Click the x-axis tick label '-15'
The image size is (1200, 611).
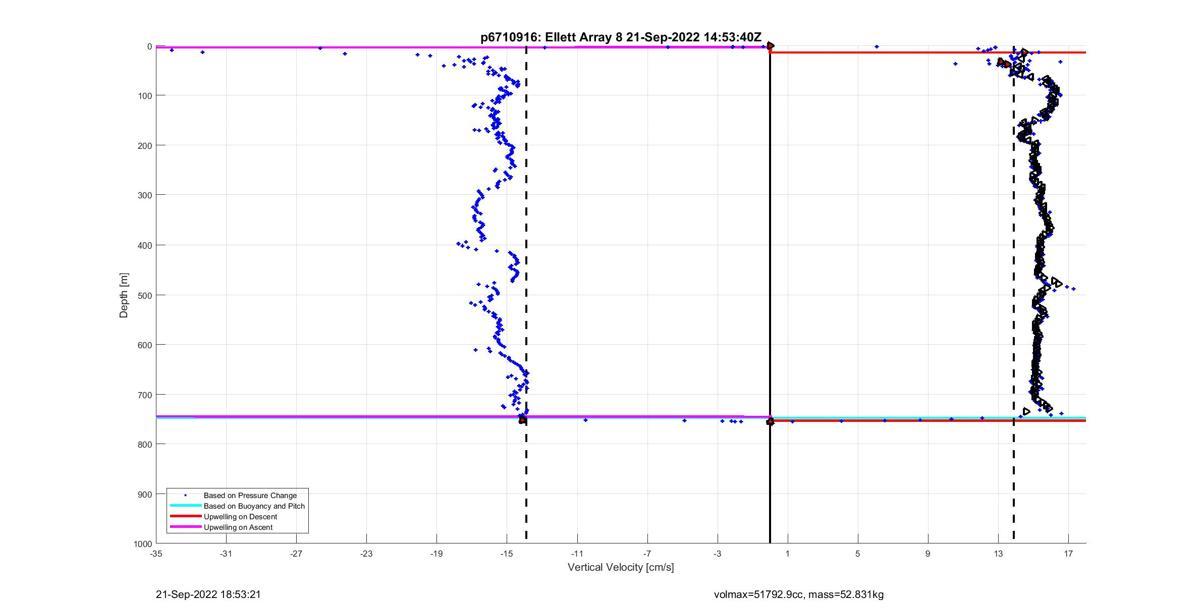pyautogui.click(x=507, y=553)
